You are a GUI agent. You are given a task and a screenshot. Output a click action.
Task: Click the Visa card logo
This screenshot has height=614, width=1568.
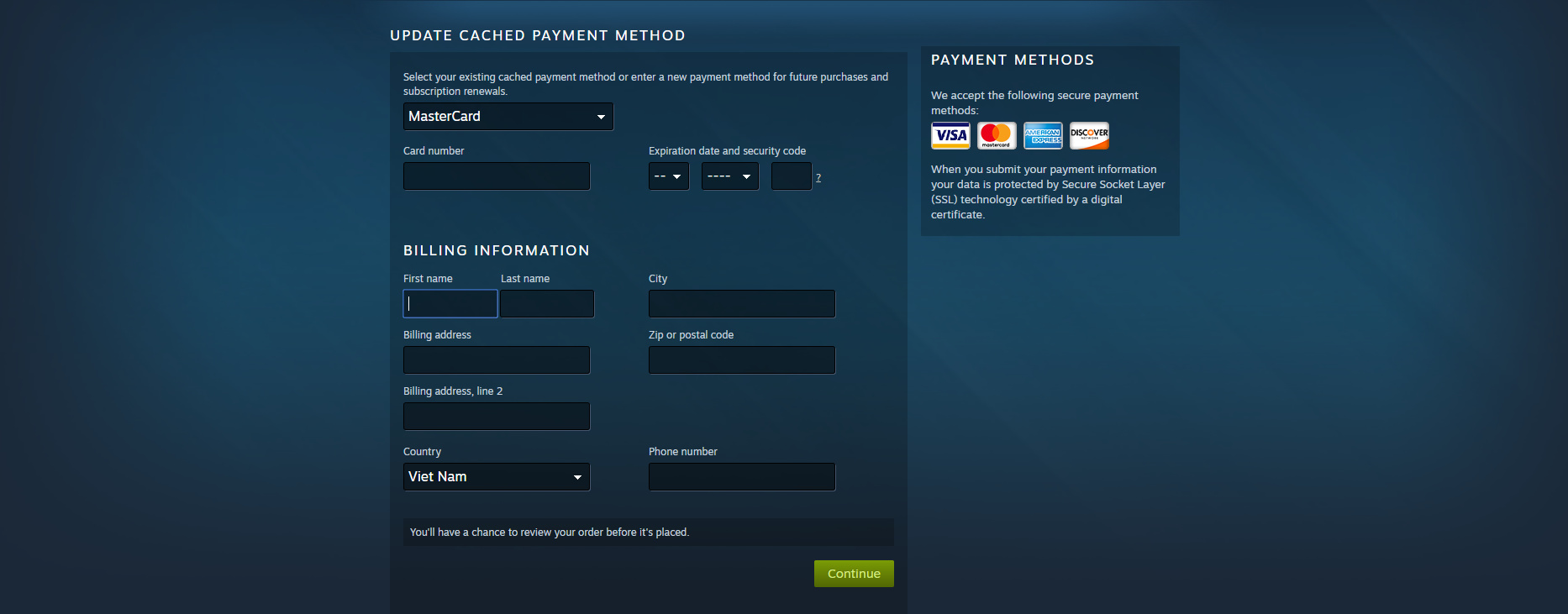(950, 135)
